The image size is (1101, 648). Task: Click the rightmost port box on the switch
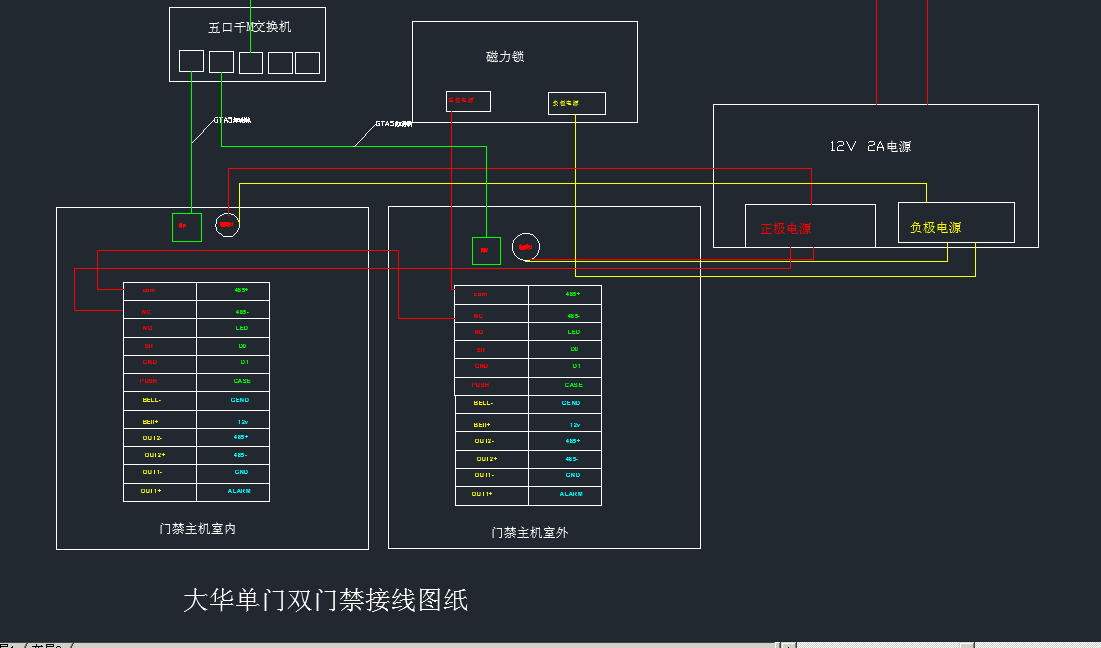(307, 62)
